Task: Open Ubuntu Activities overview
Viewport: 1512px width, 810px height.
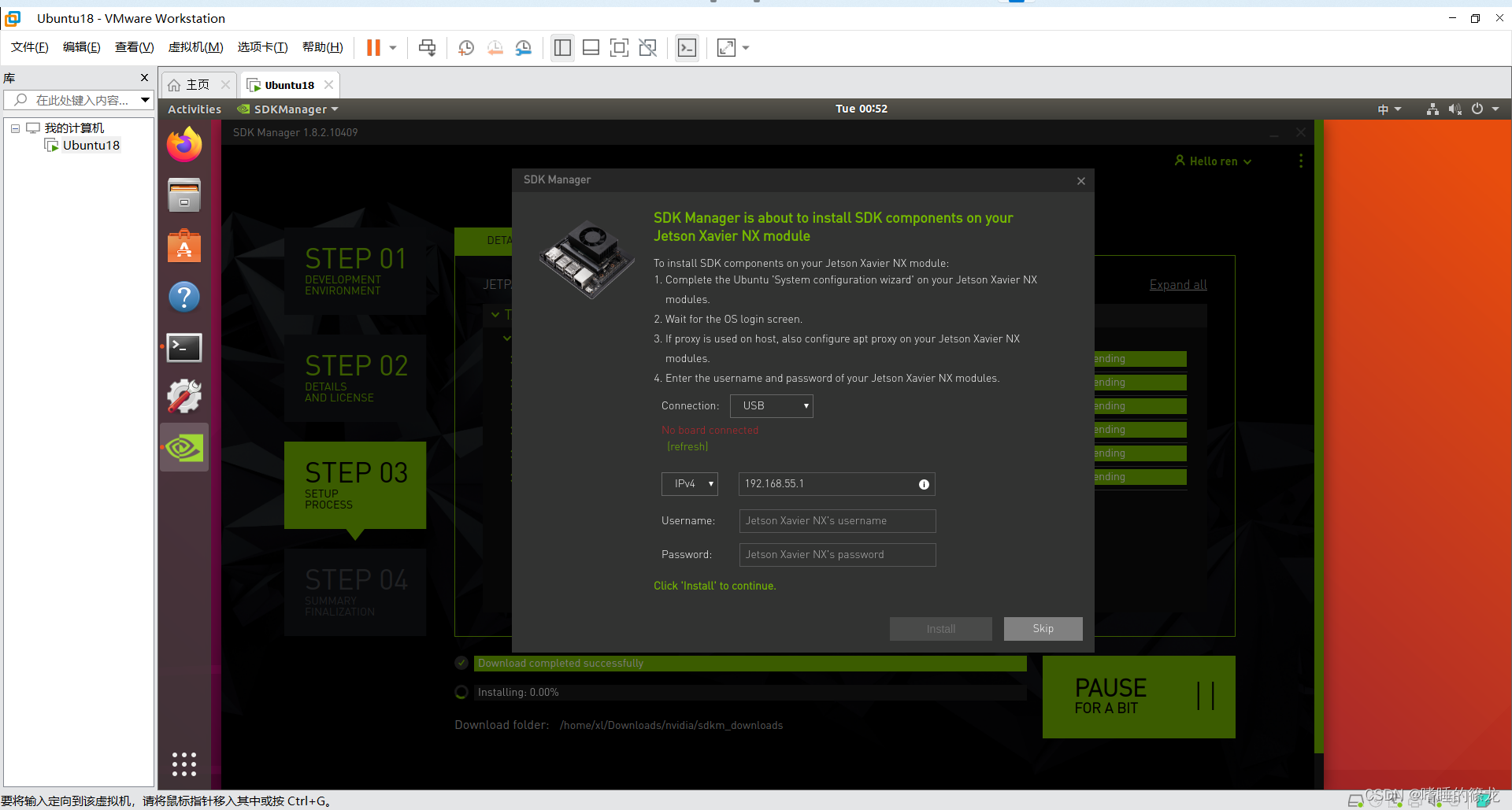Action: click(194, 109)
